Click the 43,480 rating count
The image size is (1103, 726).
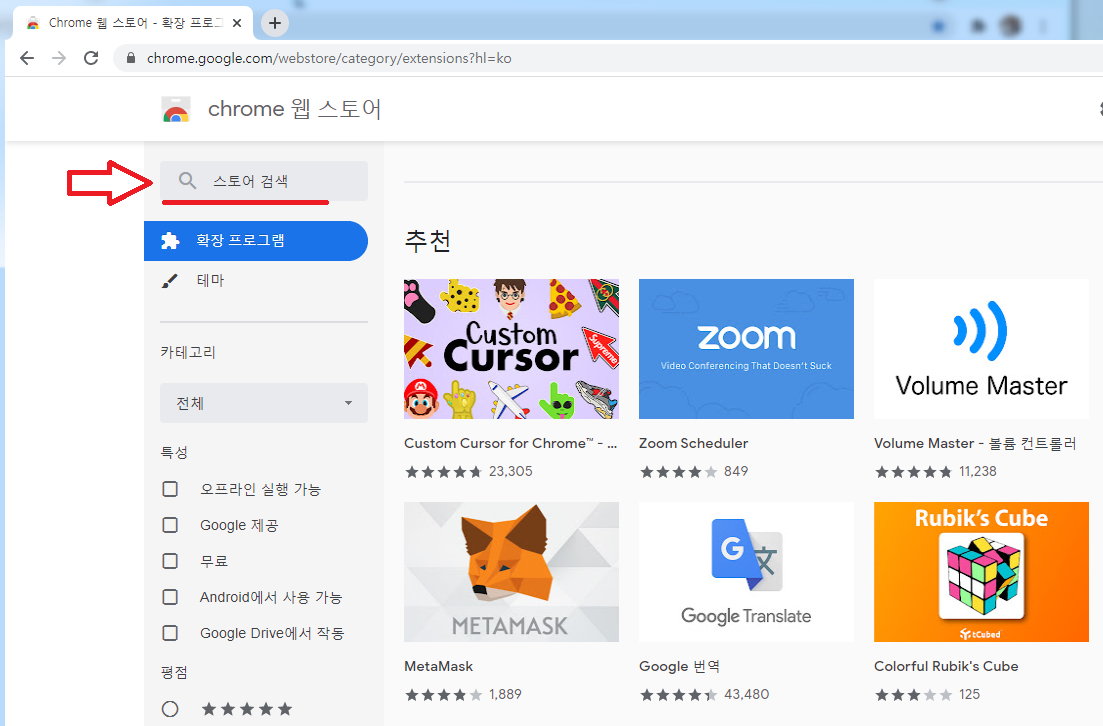(x=746, y=694)
